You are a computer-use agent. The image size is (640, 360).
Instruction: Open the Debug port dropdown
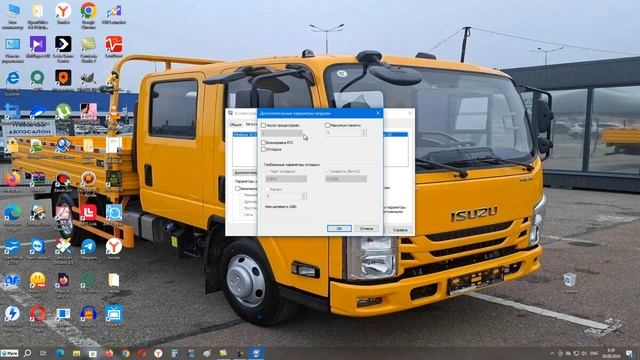coord(286,179)
